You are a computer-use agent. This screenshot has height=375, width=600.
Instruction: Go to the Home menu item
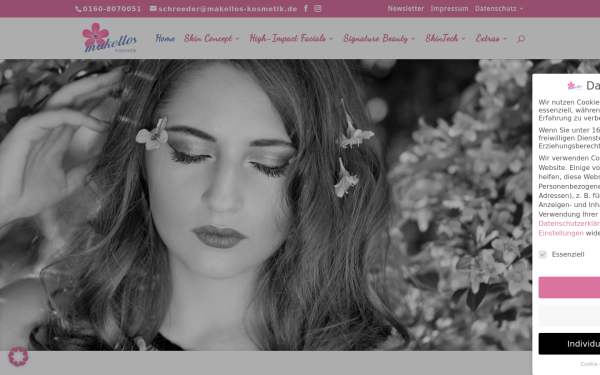[x=165, y=38]
